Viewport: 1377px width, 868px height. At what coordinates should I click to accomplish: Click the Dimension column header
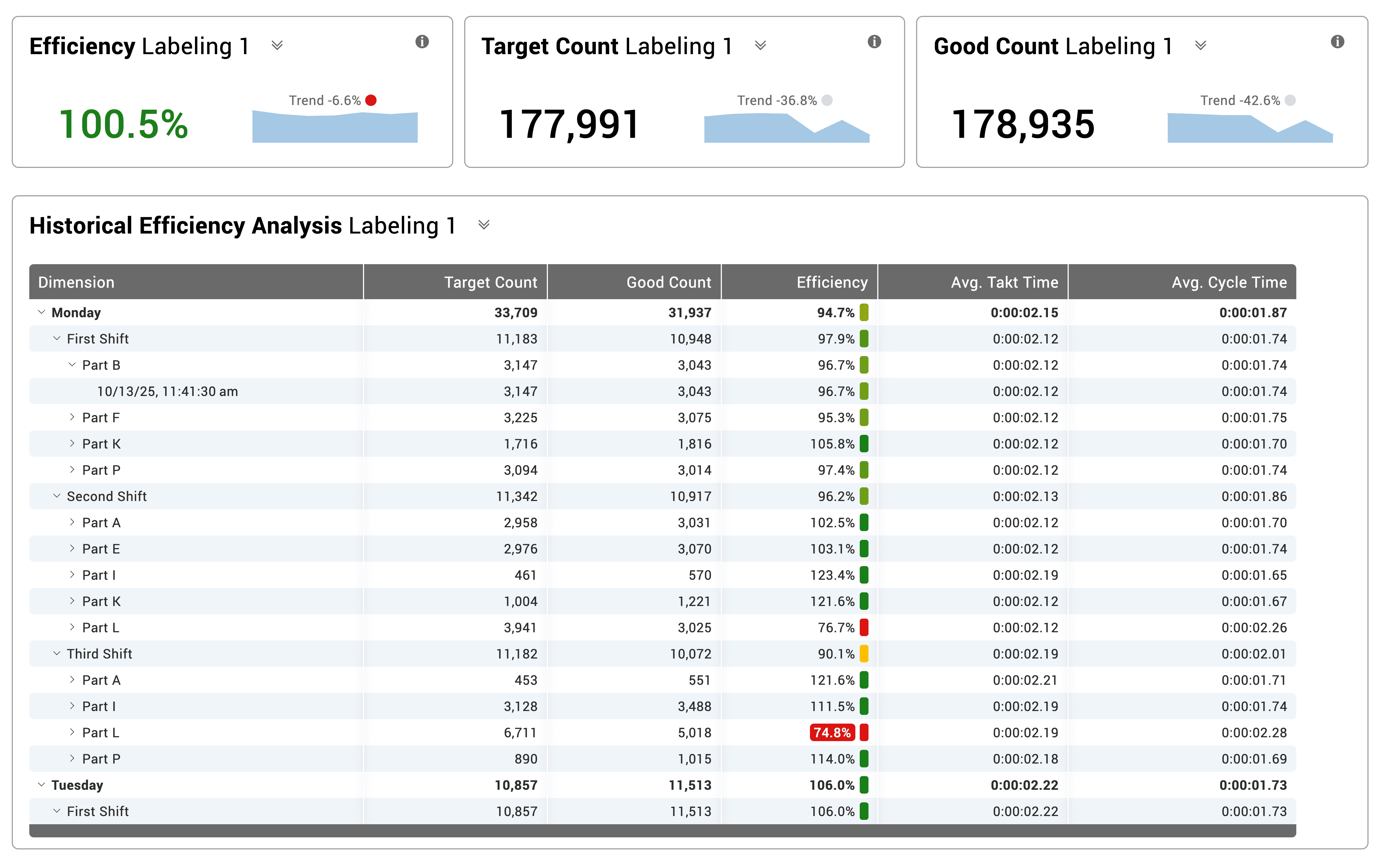coord(76,282)
